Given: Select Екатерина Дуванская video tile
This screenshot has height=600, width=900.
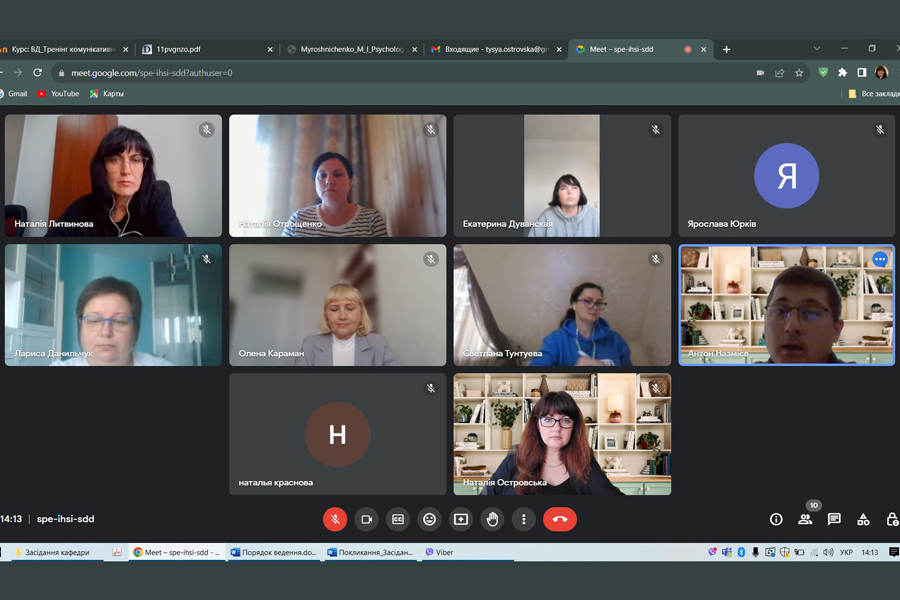Looking at the screenshot, I should click(562, 176).
